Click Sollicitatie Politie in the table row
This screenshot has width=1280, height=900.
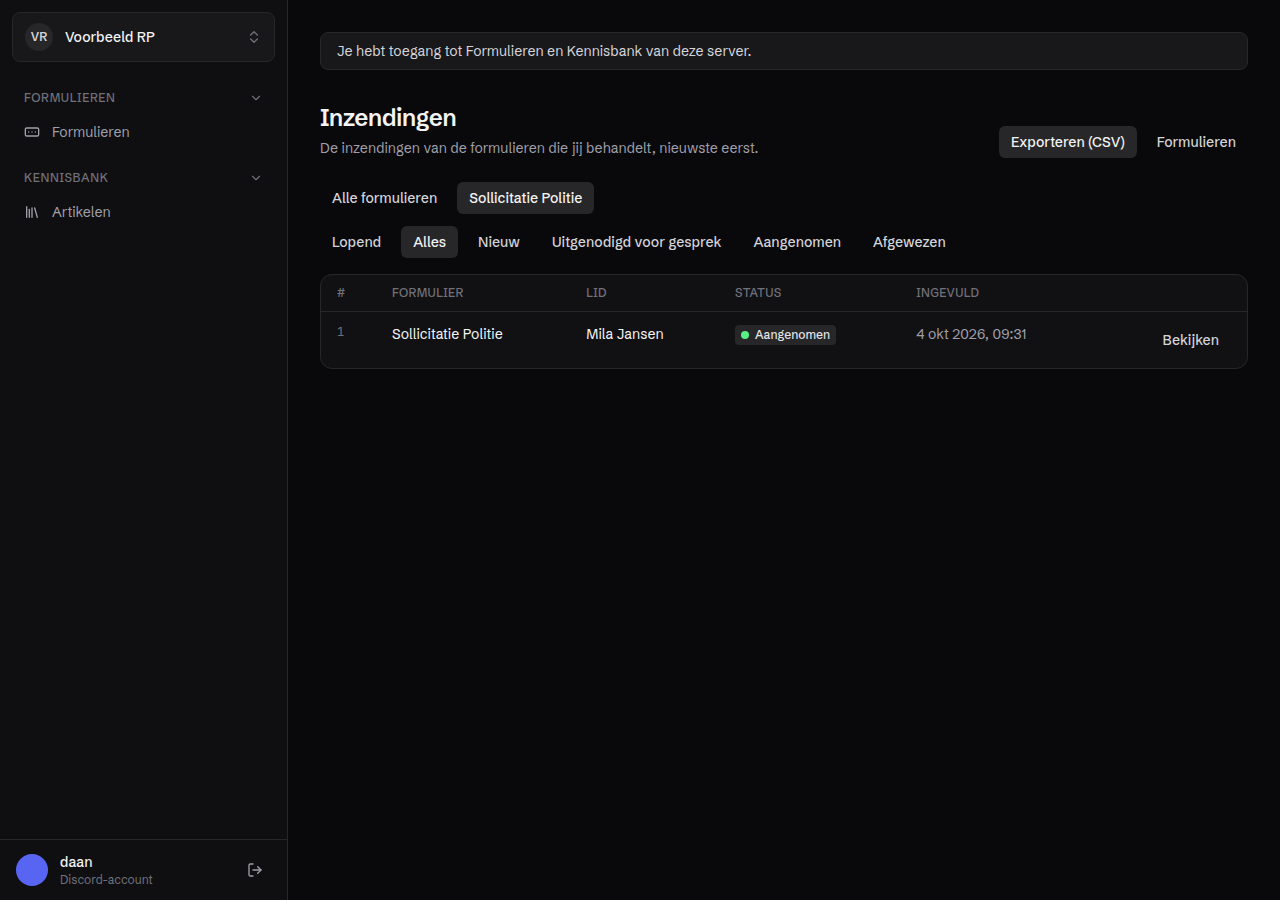click(x=447, y=334)
